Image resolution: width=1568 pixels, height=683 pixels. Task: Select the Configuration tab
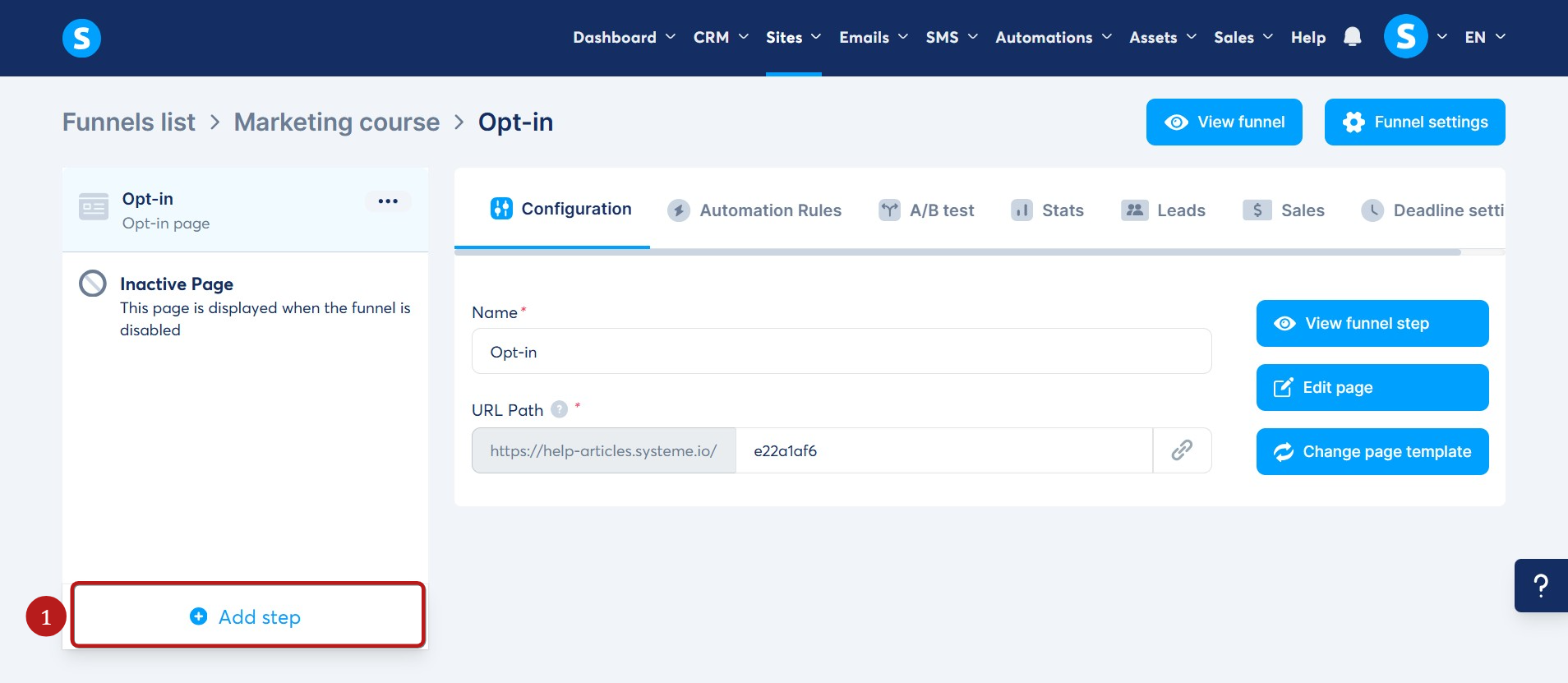tap(561, 209)
